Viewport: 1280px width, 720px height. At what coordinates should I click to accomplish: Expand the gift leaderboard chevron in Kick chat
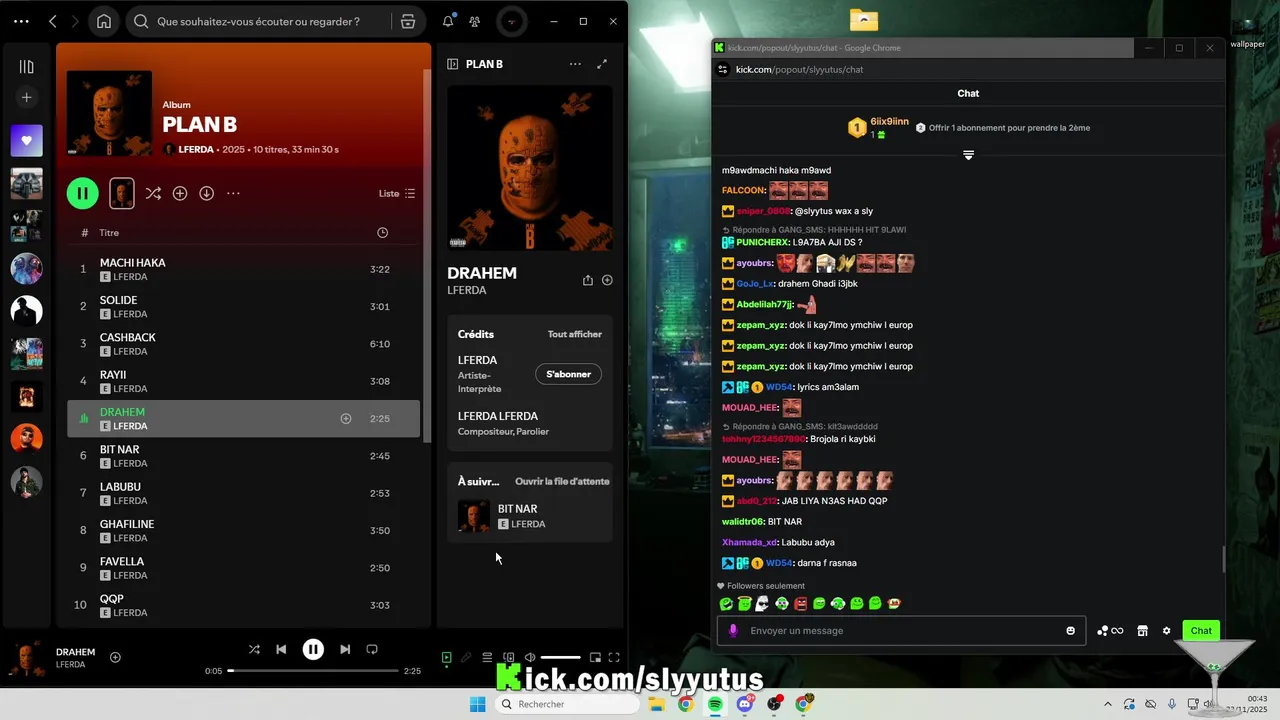click(x=968, y=155)
